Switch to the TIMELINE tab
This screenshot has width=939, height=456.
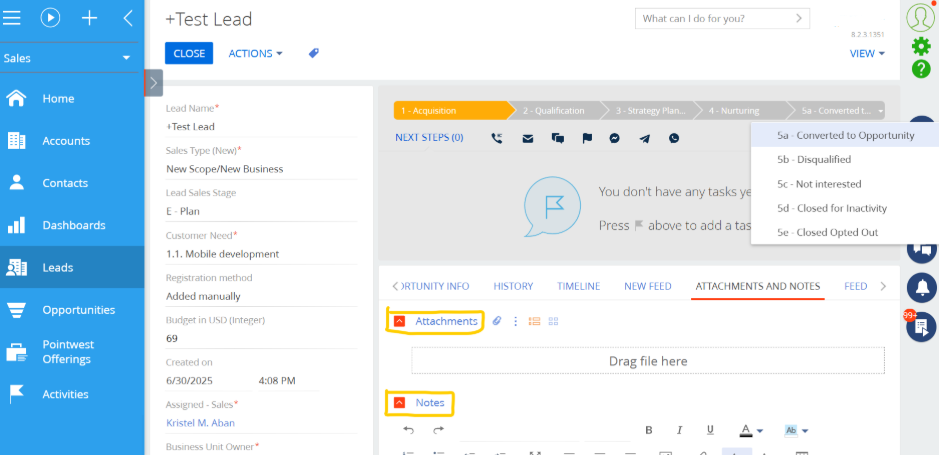click(578, 286)
